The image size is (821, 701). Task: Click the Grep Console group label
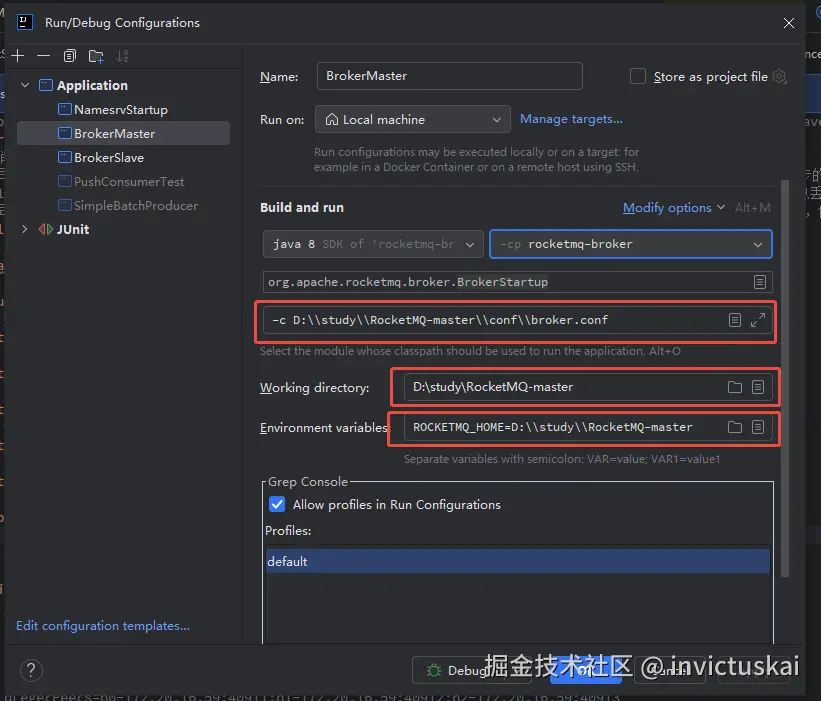(x=308, y=482)
